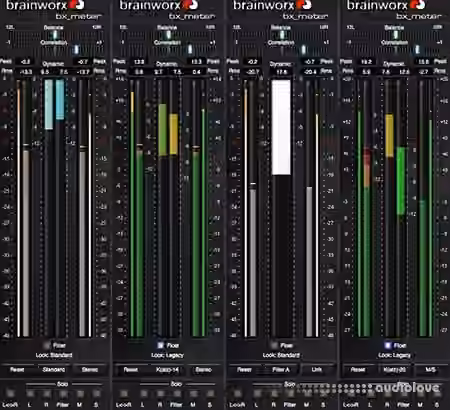
Task: Solo the L channel in the M/S meter
Action: [371, 394]
